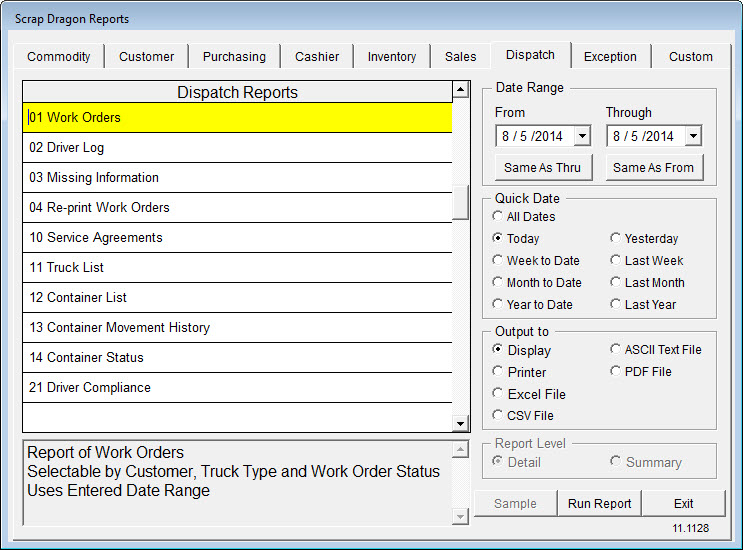The height and width of the screenshot is (550, 743).
Task: Select the 14 Container Status report
Action: [x=237, y=357]
